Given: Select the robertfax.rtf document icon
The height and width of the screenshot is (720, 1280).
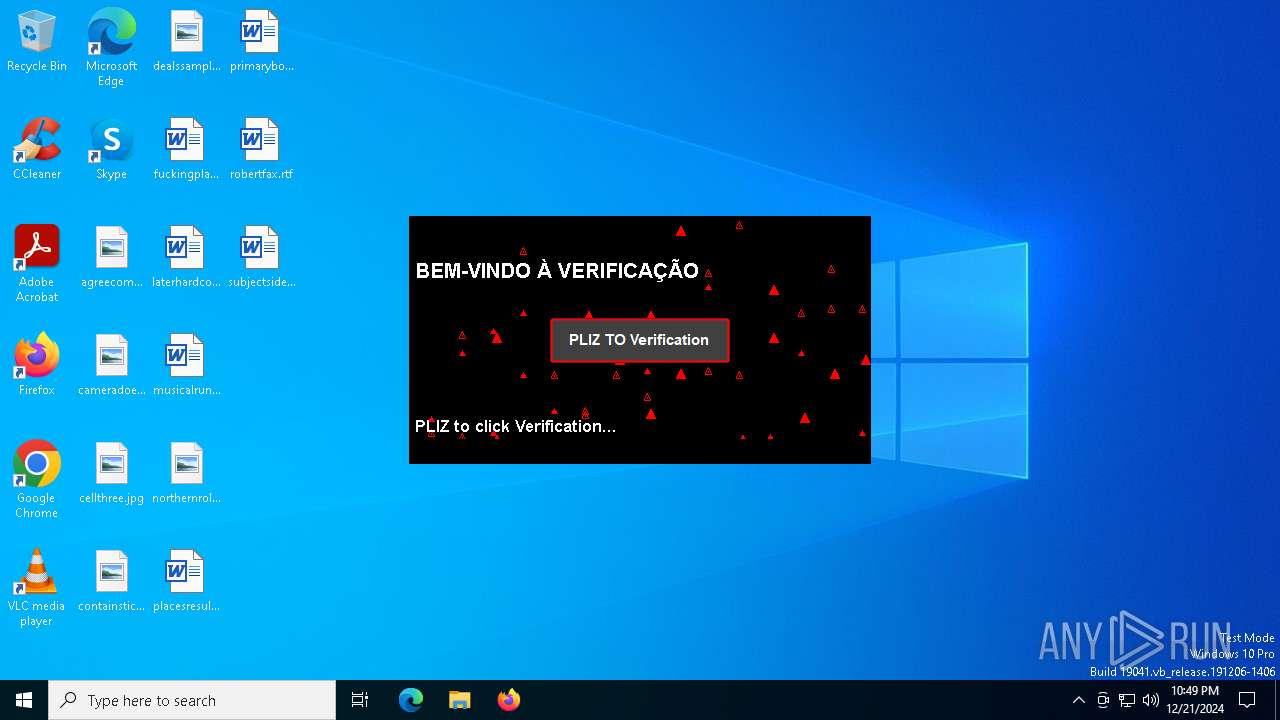Looking at the screenshot, I should (261, 150).
